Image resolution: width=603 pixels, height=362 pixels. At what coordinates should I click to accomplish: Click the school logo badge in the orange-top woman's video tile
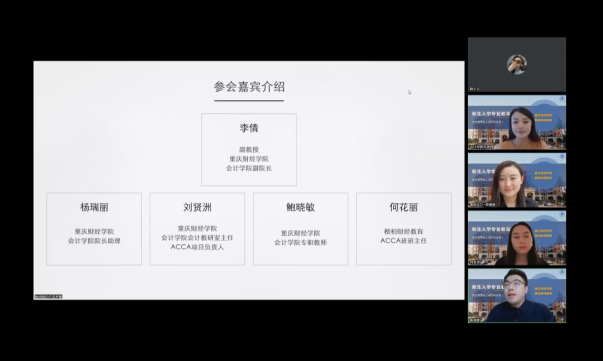tap(562, 99)
